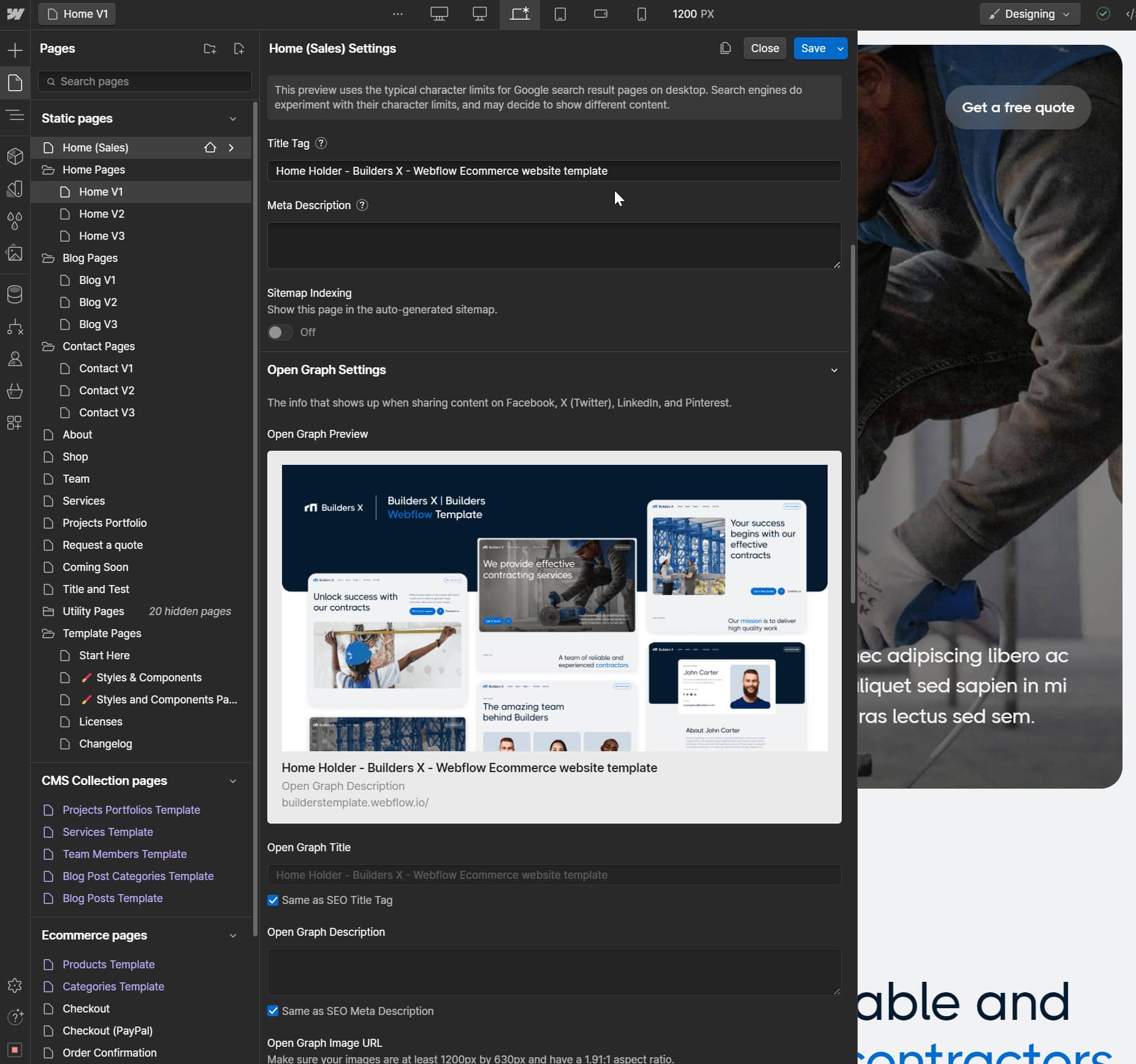Open the Designing mode dropdown

point(1029,13)
